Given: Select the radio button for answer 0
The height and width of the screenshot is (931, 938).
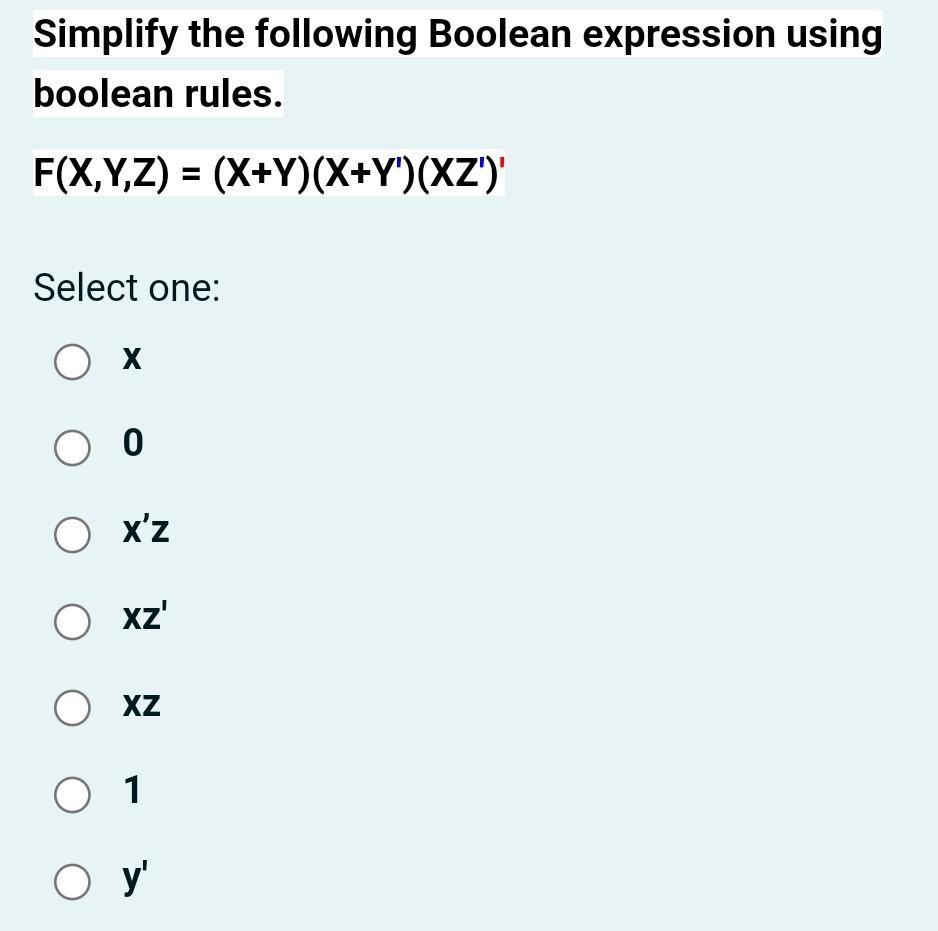Looking at the screenshot, I should click(72, 448).
